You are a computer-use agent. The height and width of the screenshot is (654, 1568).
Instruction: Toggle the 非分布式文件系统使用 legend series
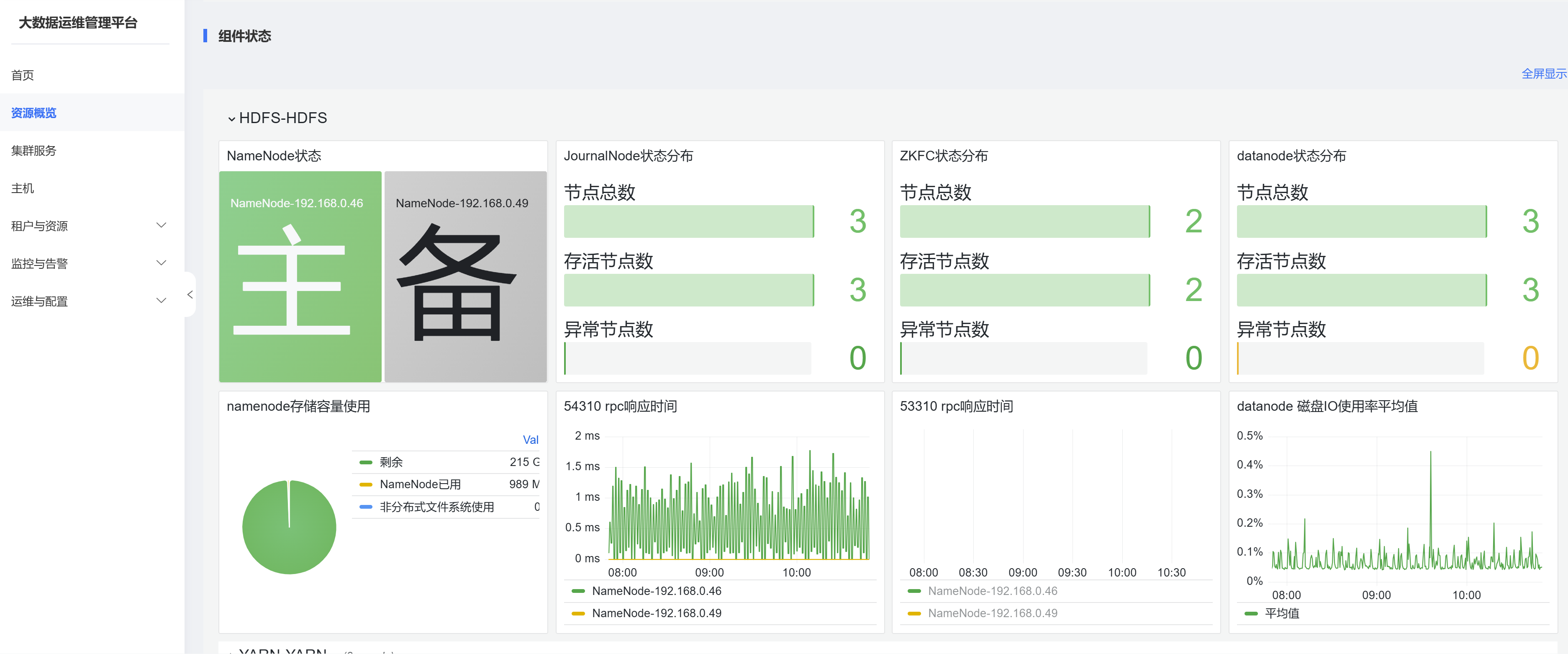click(437, 507)
